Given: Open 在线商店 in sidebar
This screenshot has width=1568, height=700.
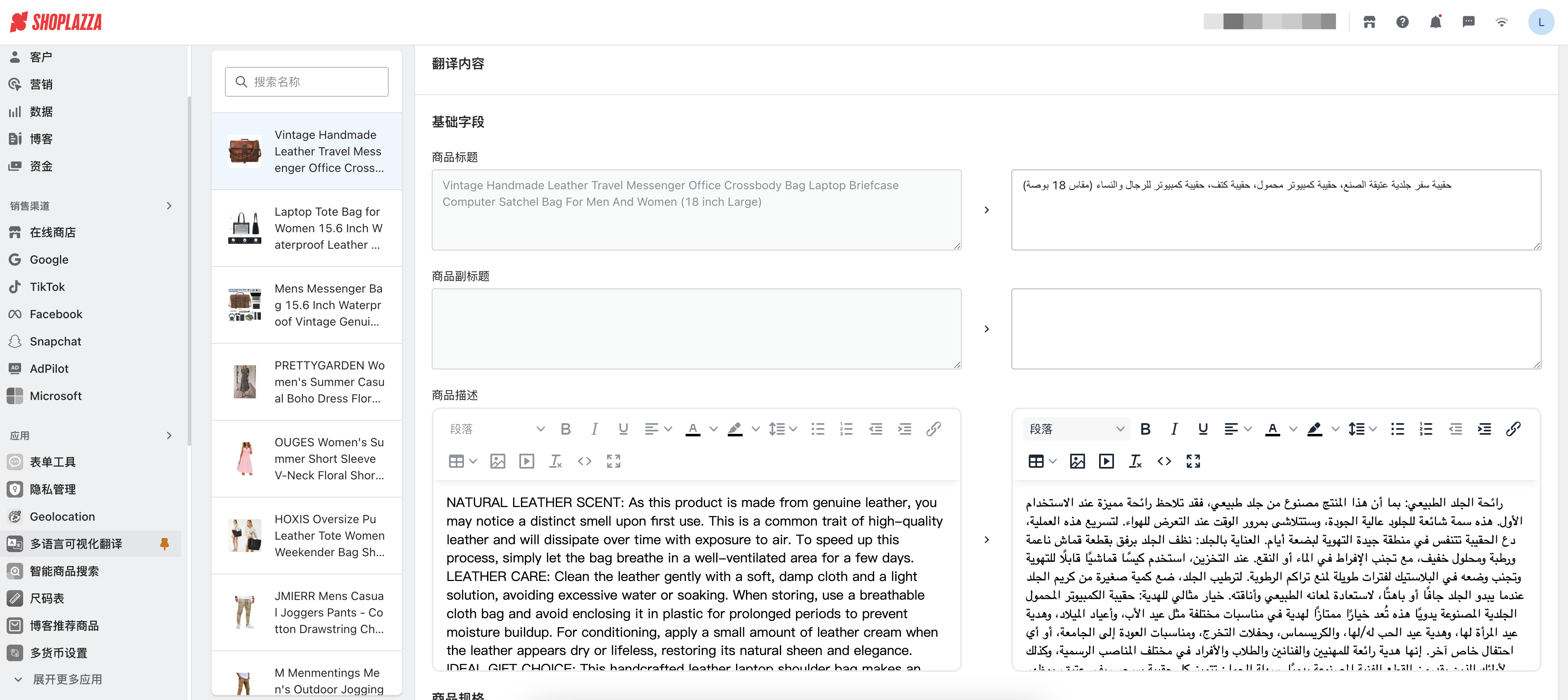Looking at the screenshot, I should 53,232.
